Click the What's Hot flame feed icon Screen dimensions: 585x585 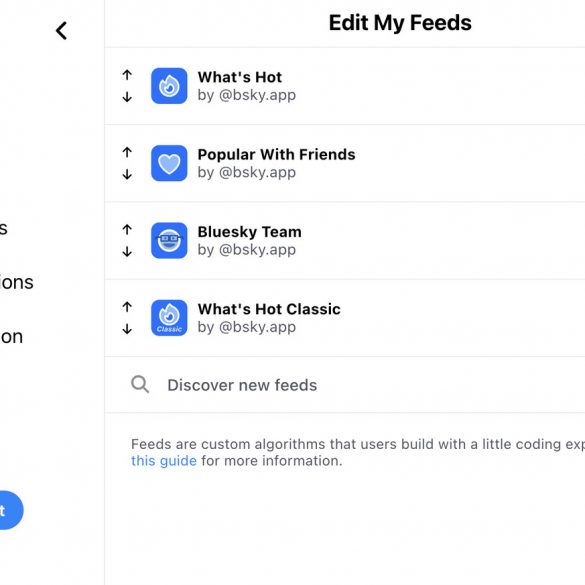tap(169, 86)
